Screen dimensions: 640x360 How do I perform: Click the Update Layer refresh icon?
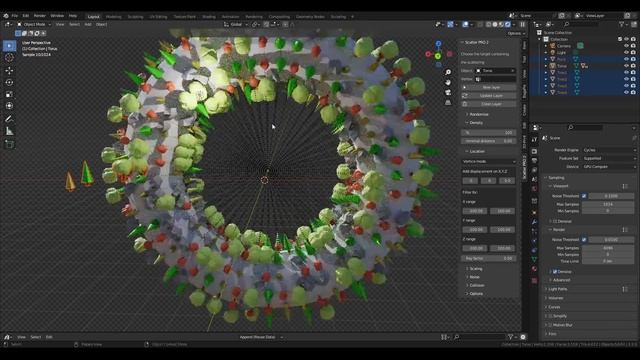[464, 96]
